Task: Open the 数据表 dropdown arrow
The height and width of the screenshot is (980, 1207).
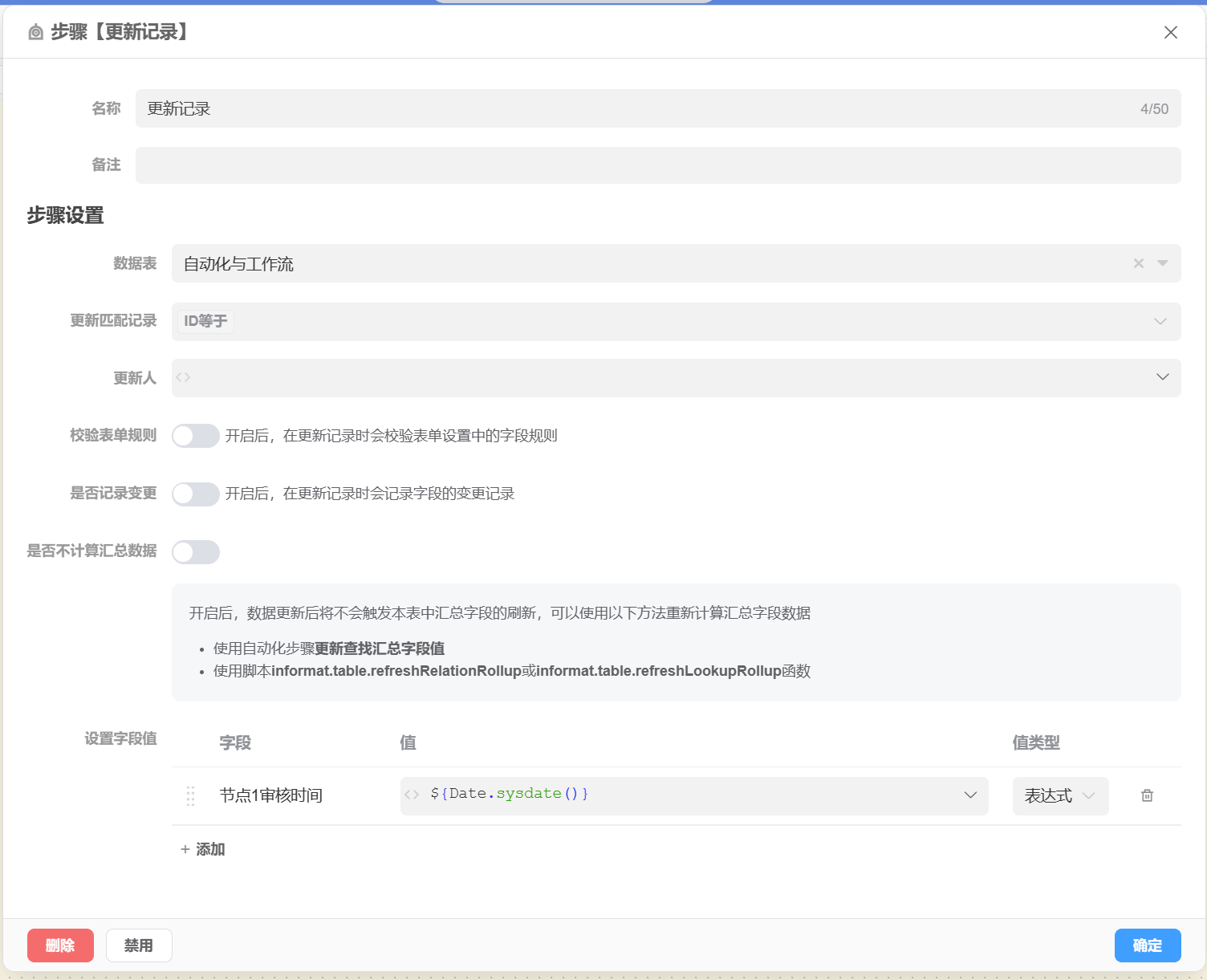Action: point(1162,263)
